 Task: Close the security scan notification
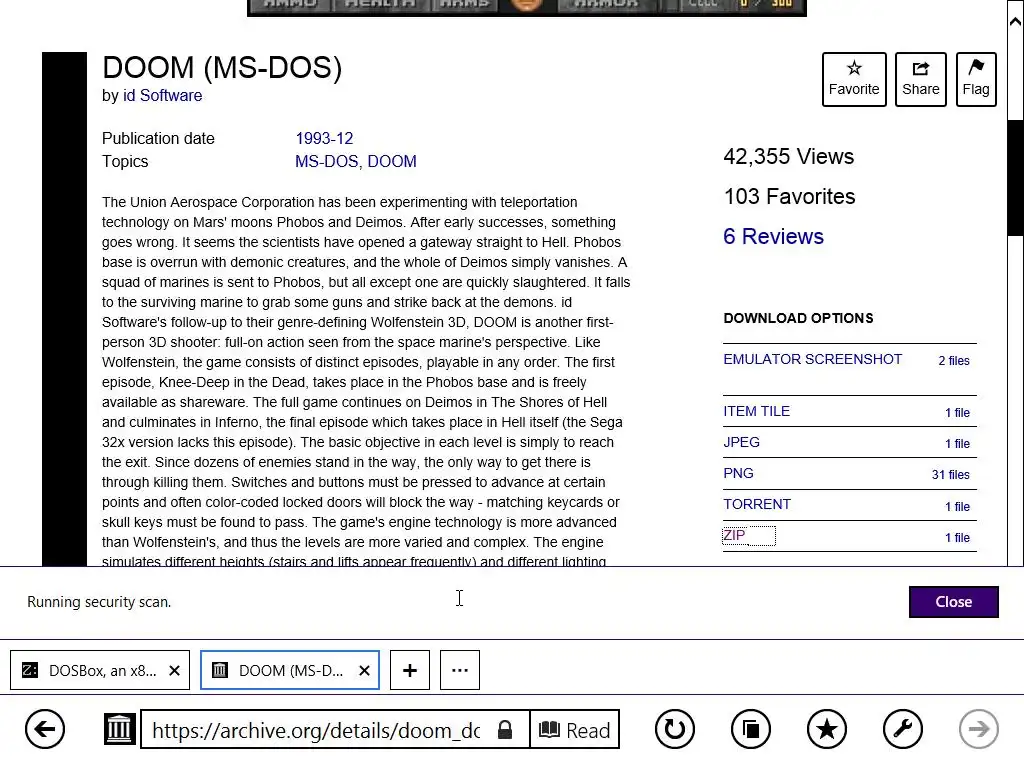(953, 601)
